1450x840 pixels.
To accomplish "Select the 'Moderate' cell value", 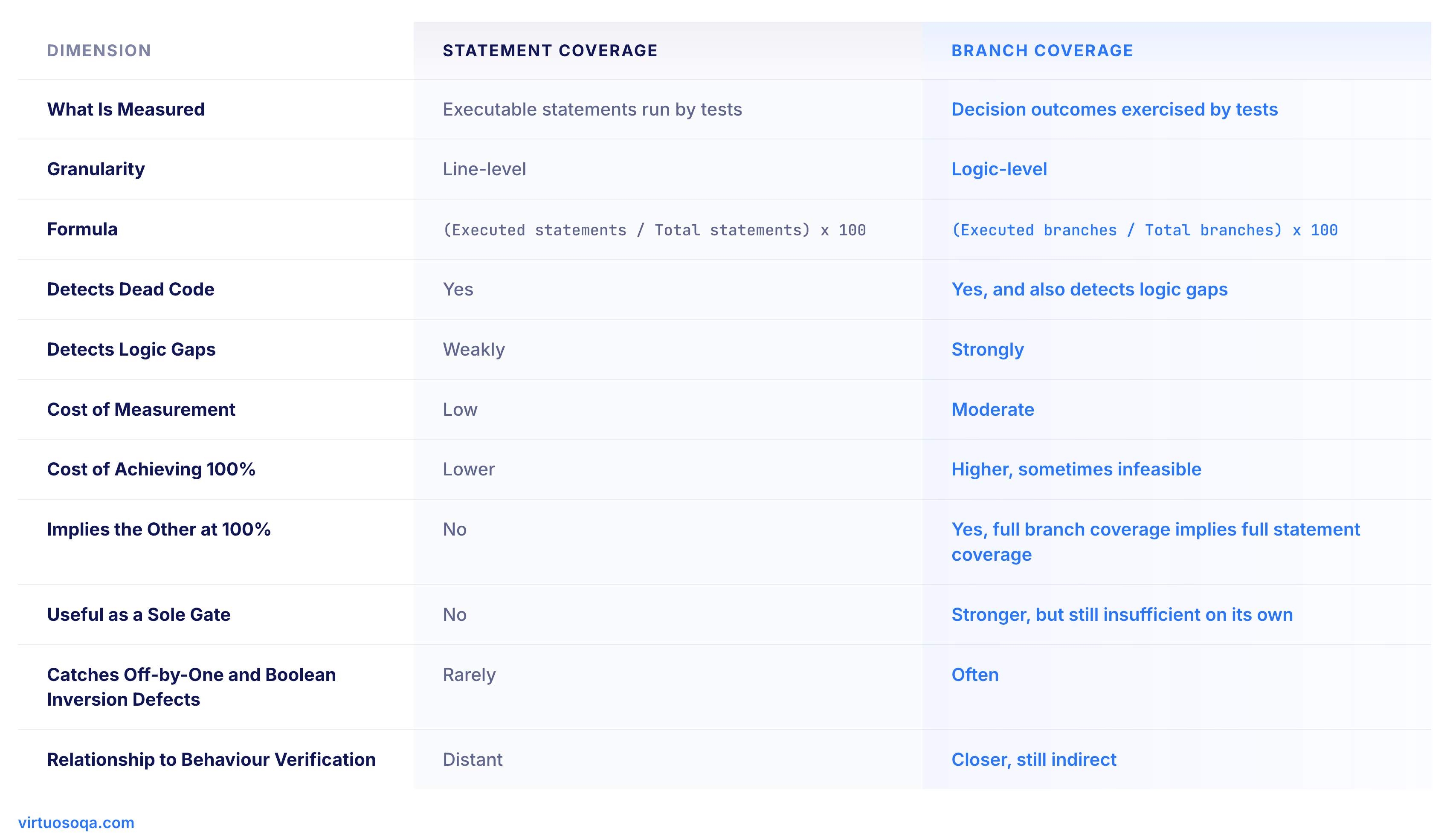I will point(992,410).
